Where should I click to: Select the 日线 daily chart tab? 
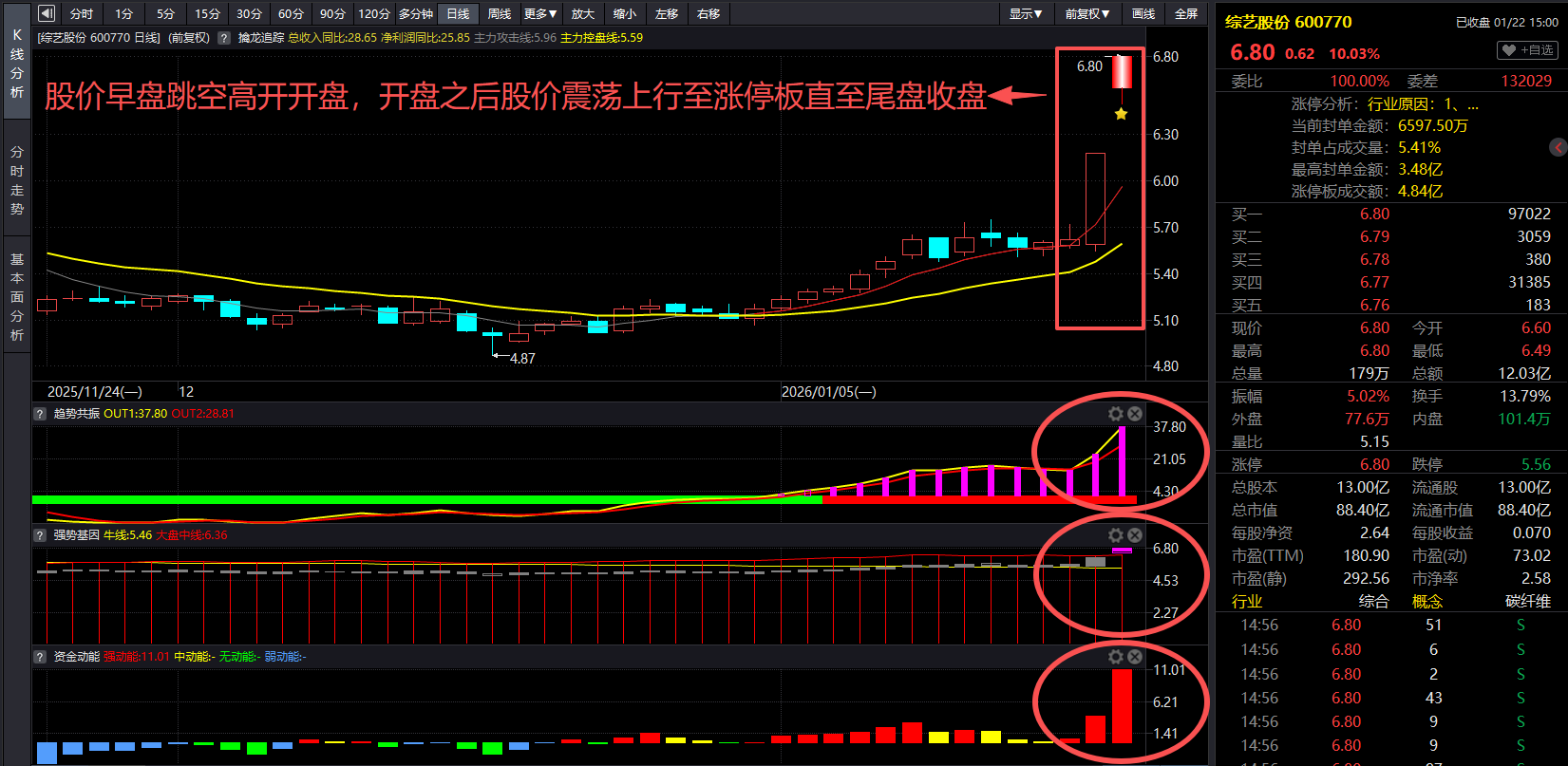[x=458, y=13]
